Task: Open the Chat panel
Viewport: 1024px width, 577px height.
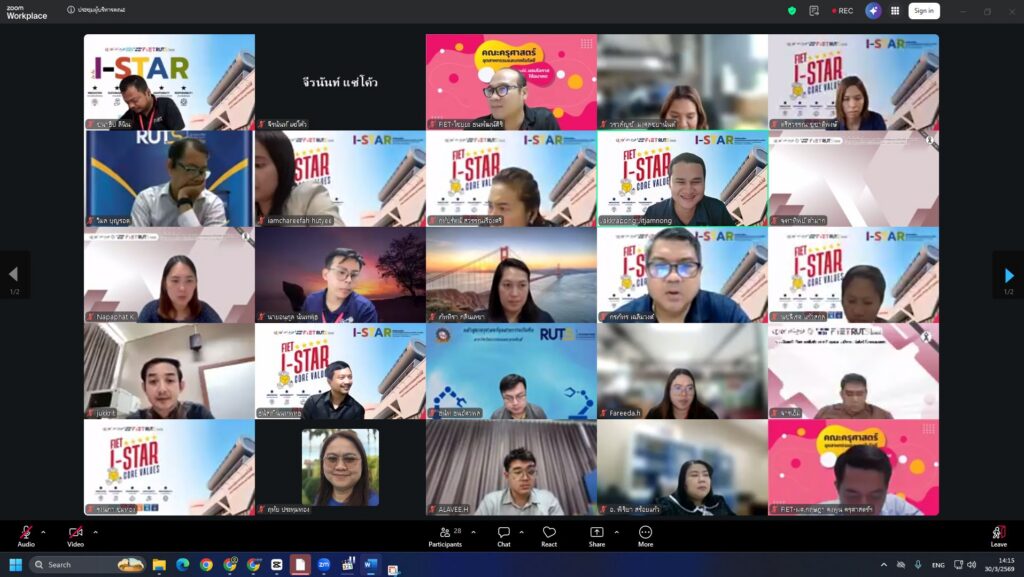Action: click(x=503, y=536)
